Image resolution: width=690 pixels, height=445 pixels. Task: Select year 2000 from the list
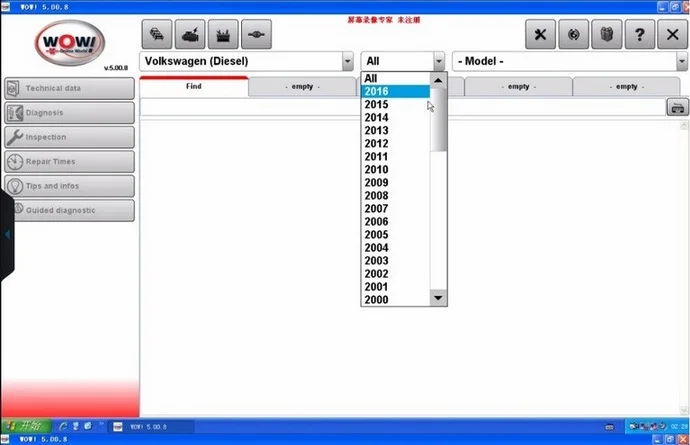tap(396, 300)
